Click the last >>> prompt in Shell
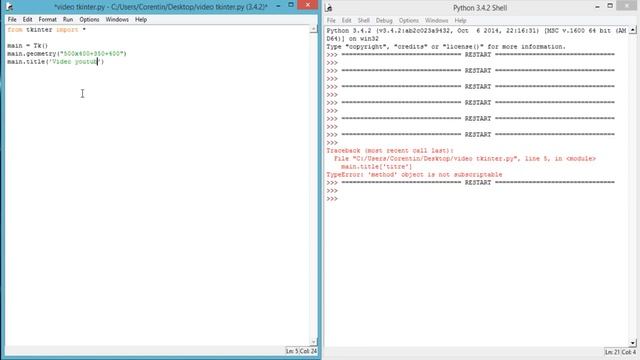The width and height of the screenshot is (640, 360). click(332, 199)
